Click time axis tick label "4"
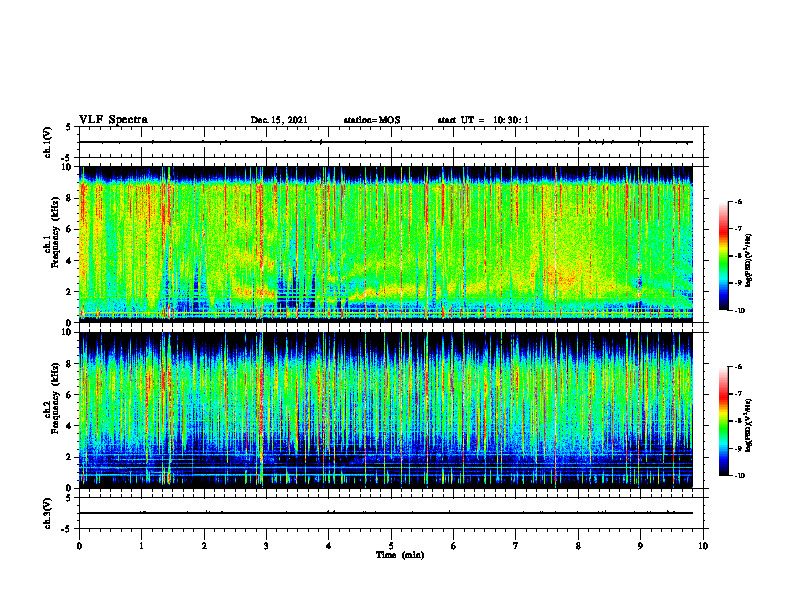Viewport: 792px width, 612px height. (x=328, y=546)
